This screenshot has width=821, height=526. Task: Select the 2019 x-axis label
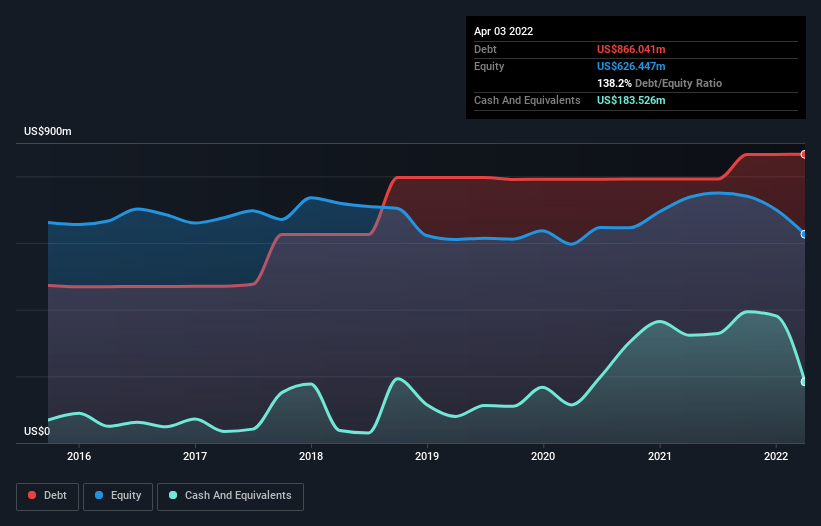[x=427, y=456]
